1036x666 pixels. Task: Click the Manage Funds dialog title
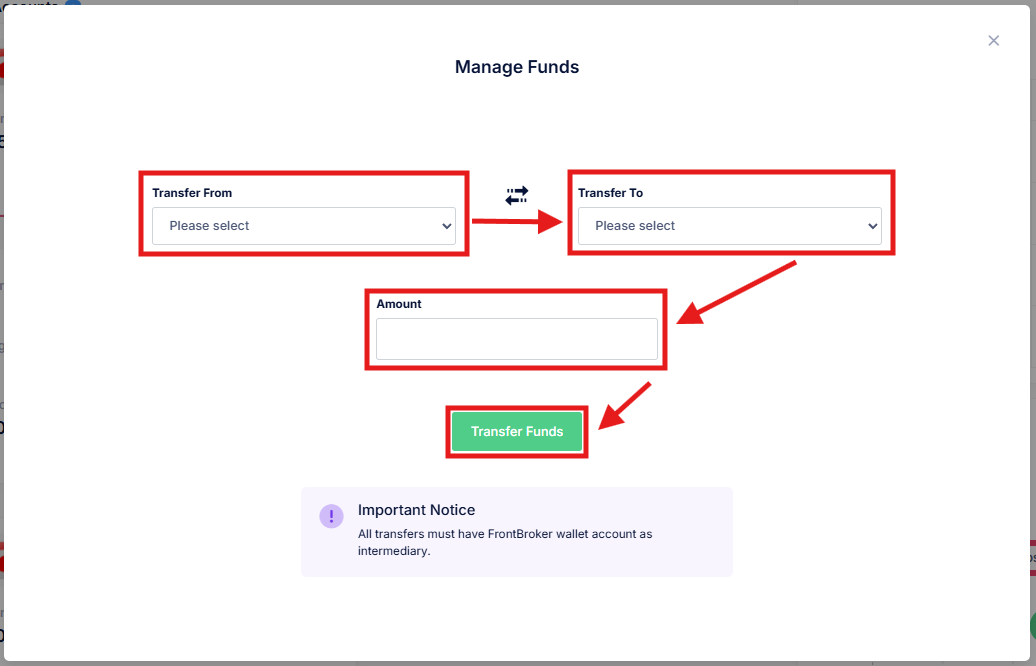[517, 67]
